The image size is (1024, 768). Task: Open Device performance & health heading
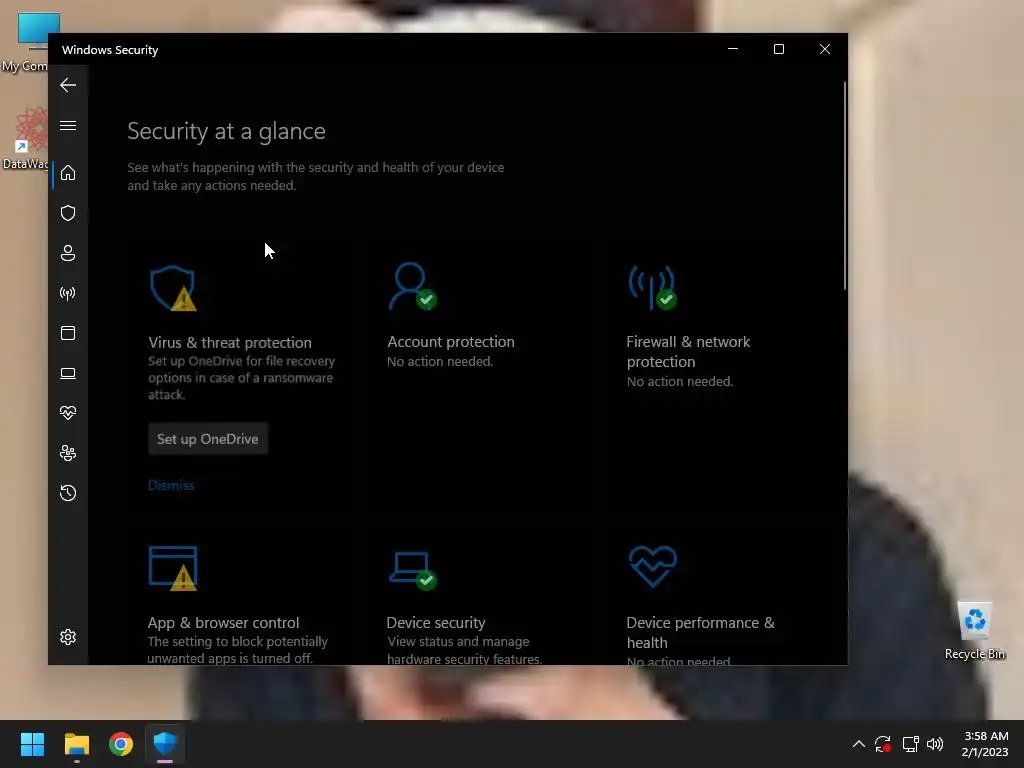coord(700,633)
